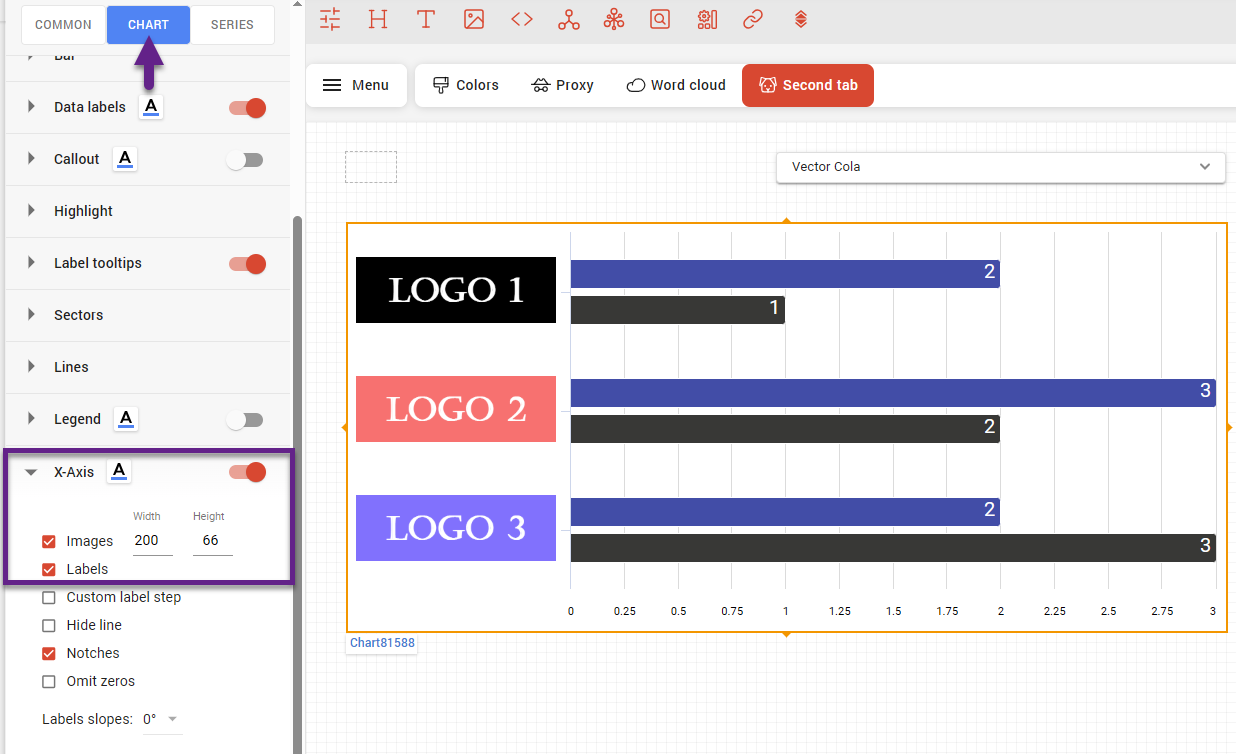Check the Hide line checkbox
The width and height of the screenshot is (1236, 754).
(49, 625)
